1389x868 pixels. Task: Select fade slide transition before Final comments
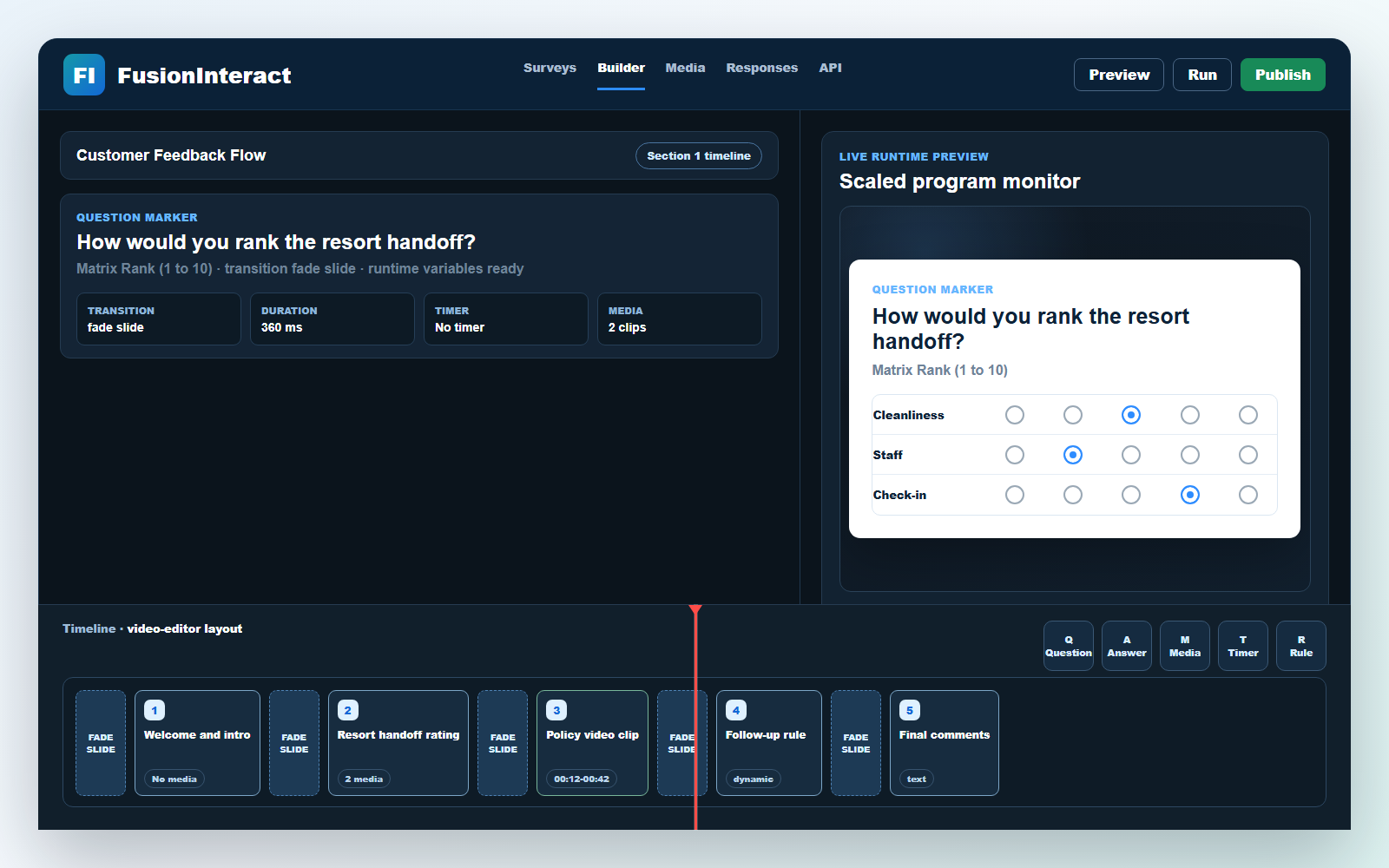(856, 743)
